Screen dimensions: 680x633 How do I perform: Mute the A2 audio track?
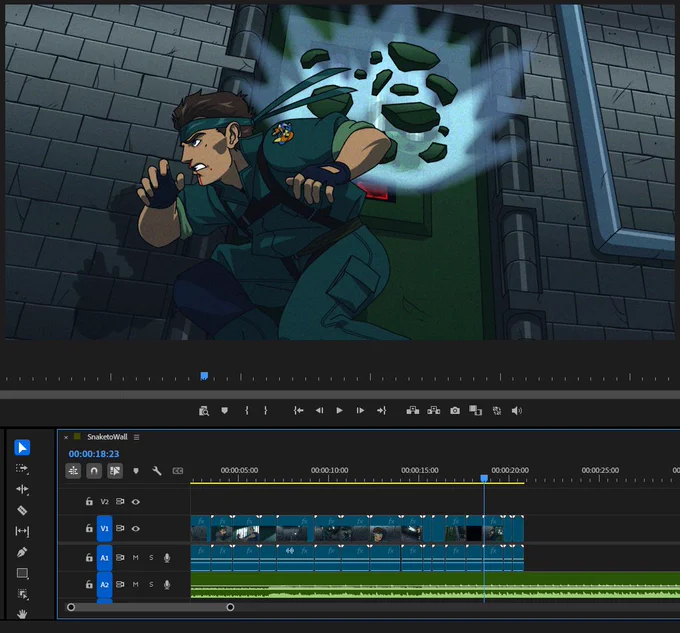(x=135, y=584)
